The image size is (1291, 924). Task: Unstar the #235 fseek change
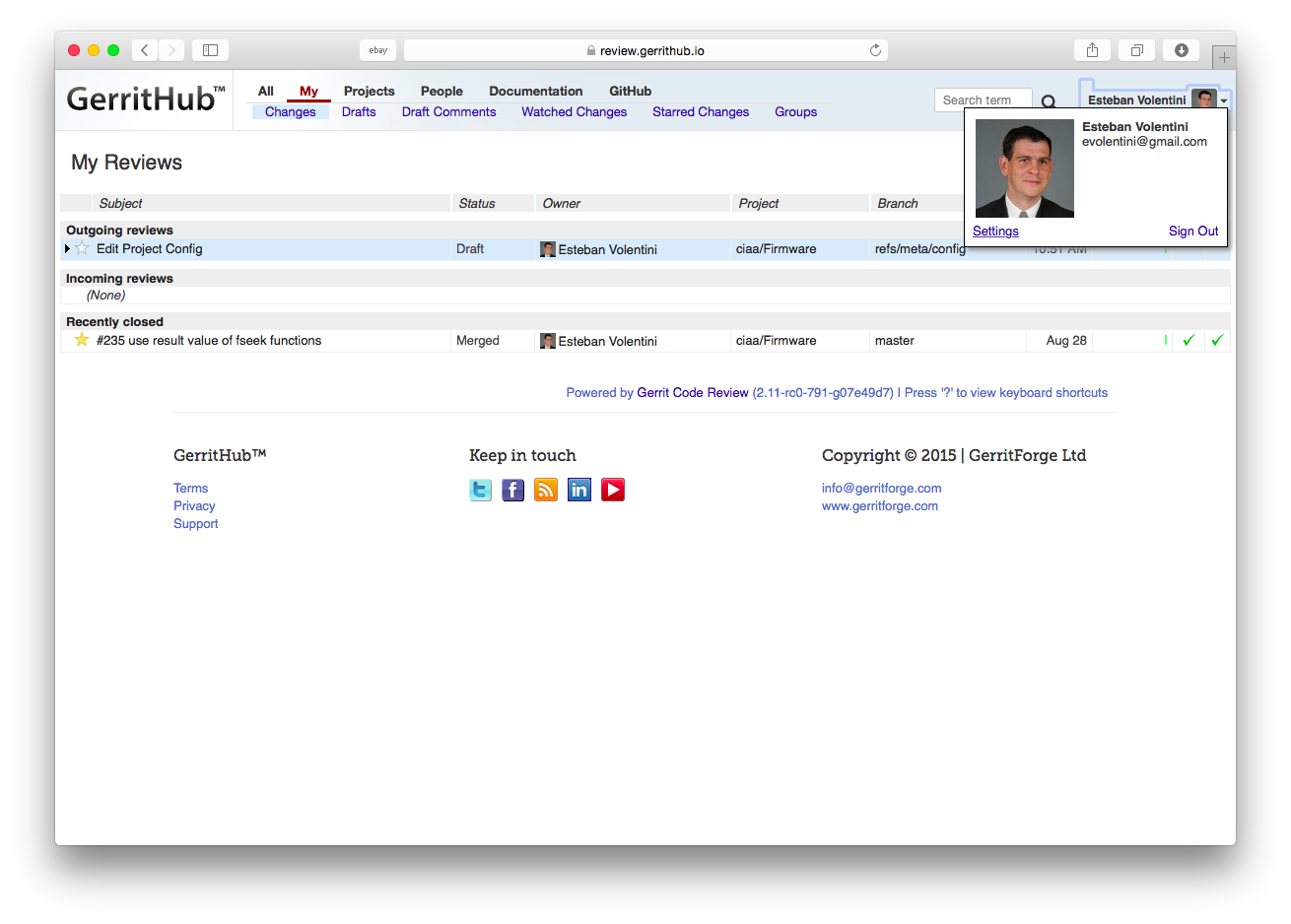tap(82, 340)
